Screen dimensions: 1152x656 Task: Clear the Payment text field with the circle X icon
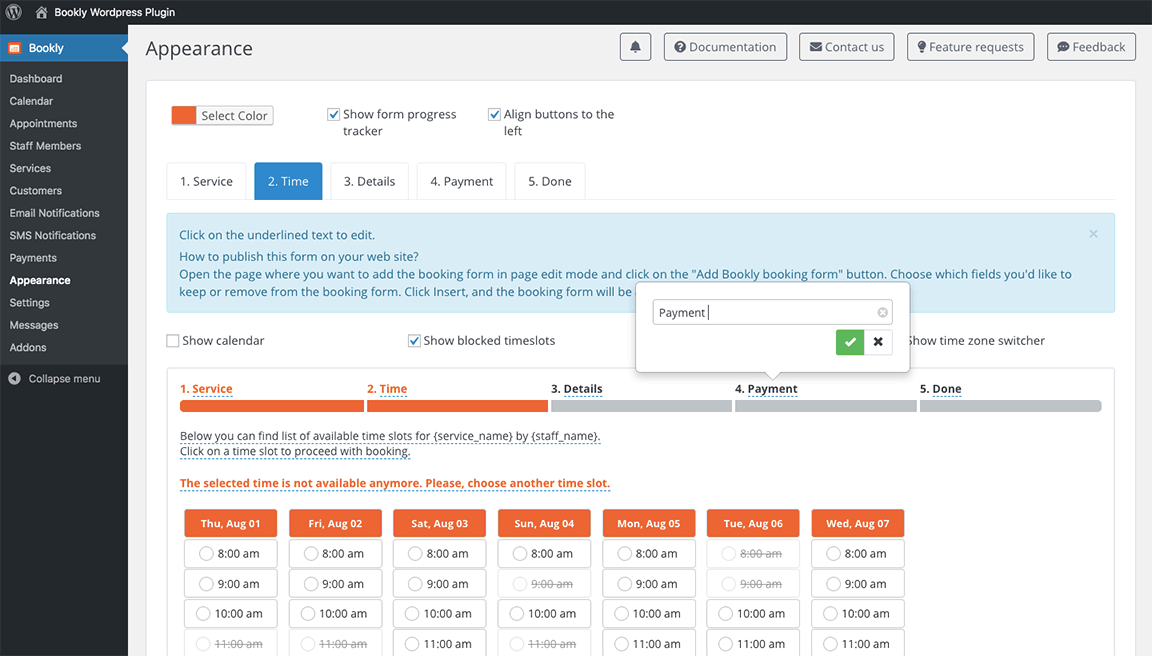click(882, 312)
